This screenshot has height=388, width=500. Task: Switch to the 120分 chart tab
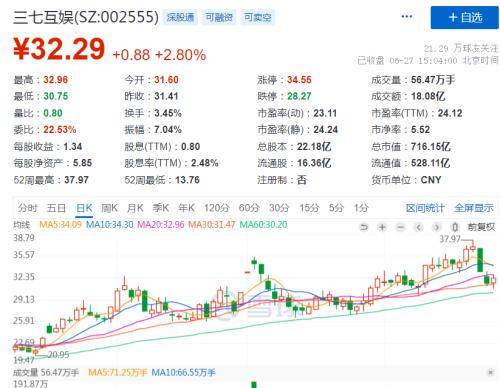click(217, 208)
